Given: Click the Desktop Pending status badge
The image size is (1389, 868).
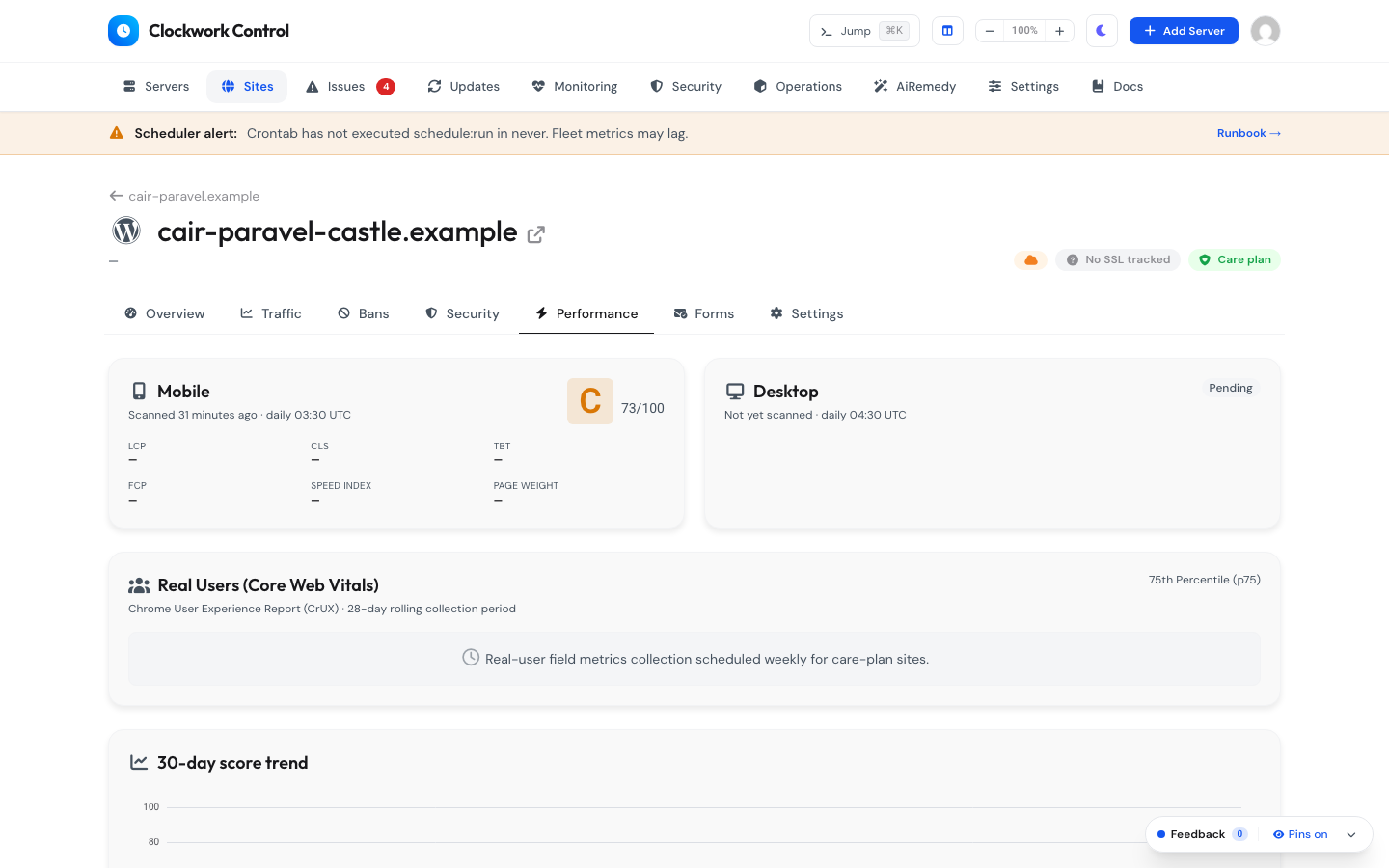Looking at the screenshot, I should (1231, 388).
